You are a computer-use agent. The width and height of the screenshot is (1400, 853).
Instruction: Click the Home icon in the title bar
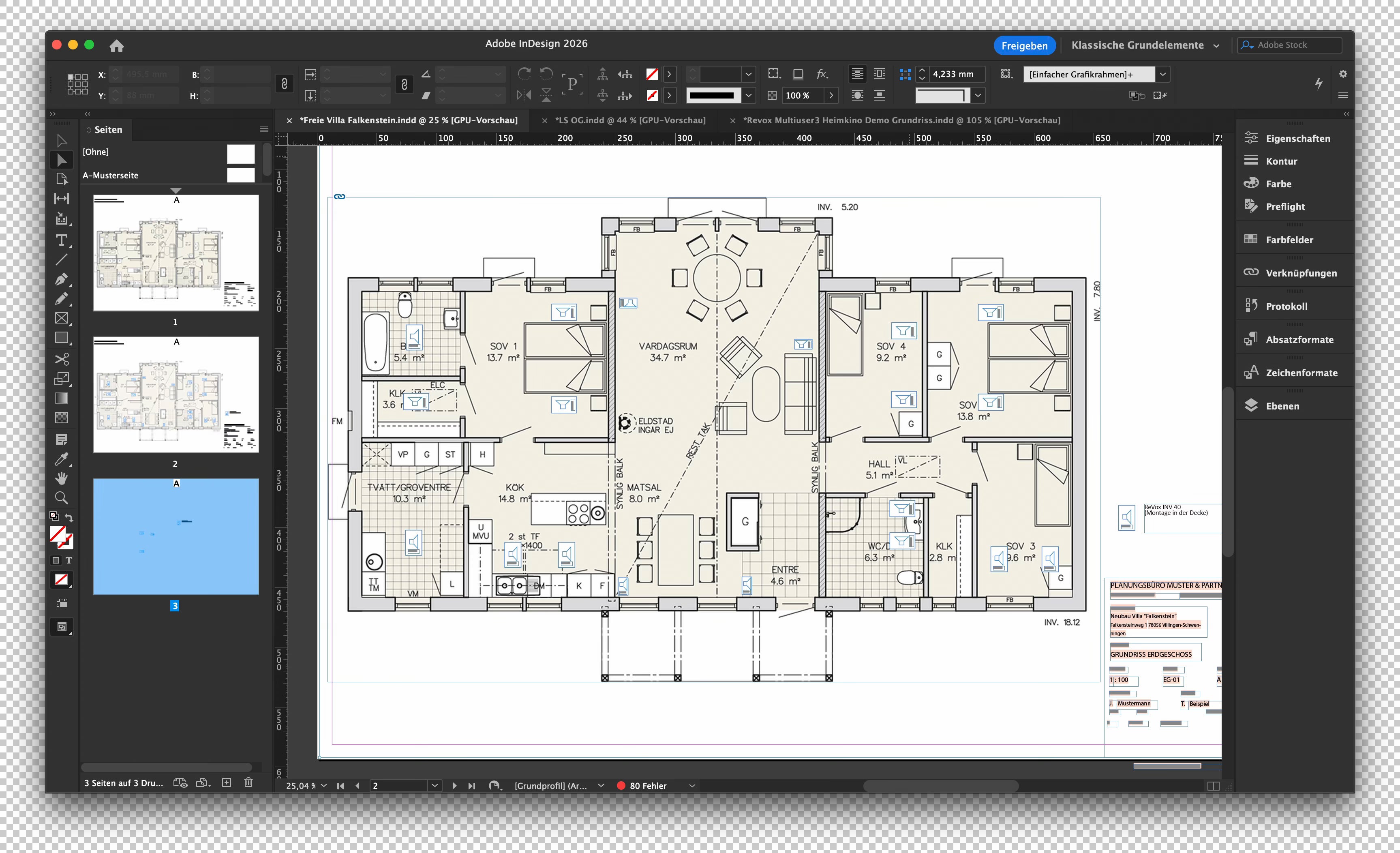116,45
